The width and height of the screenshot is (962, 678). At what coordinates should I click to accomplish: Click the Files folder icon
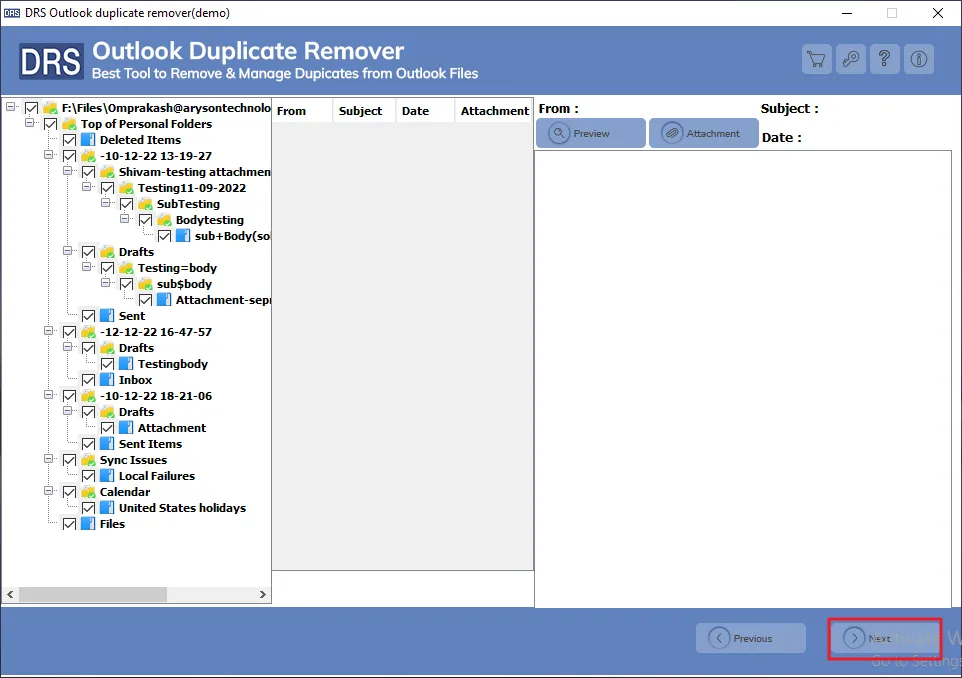click(88, 523)
